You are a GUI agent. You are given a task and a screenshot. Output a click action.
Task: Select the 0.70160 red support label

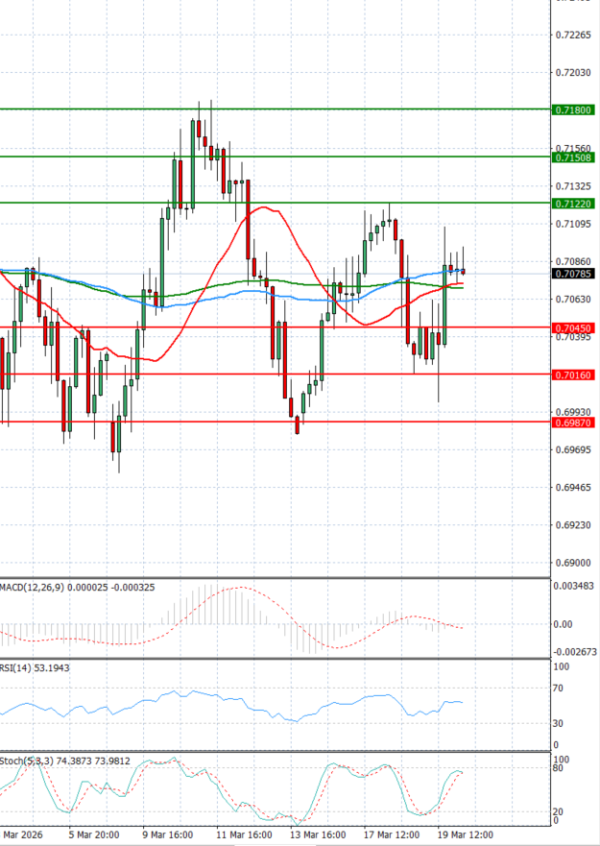click(573, 375)
